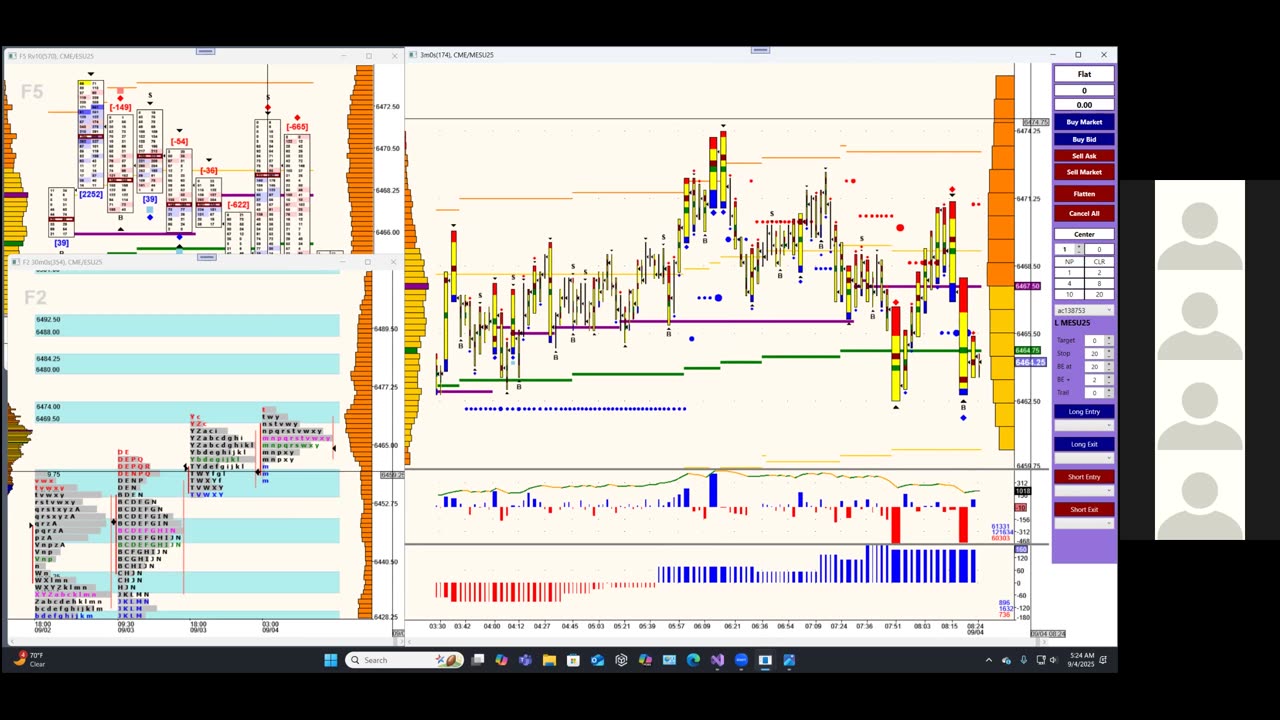
Task: Click the Short Exit button
Action: (x=1084, y=510)
